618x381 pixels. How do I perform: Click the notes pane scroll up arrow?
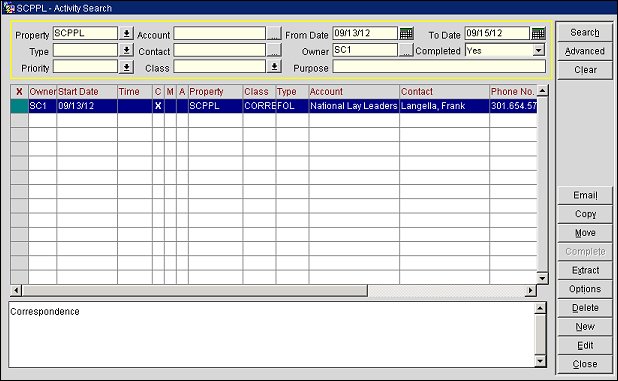pyautogui.click(x=540, y=308)
